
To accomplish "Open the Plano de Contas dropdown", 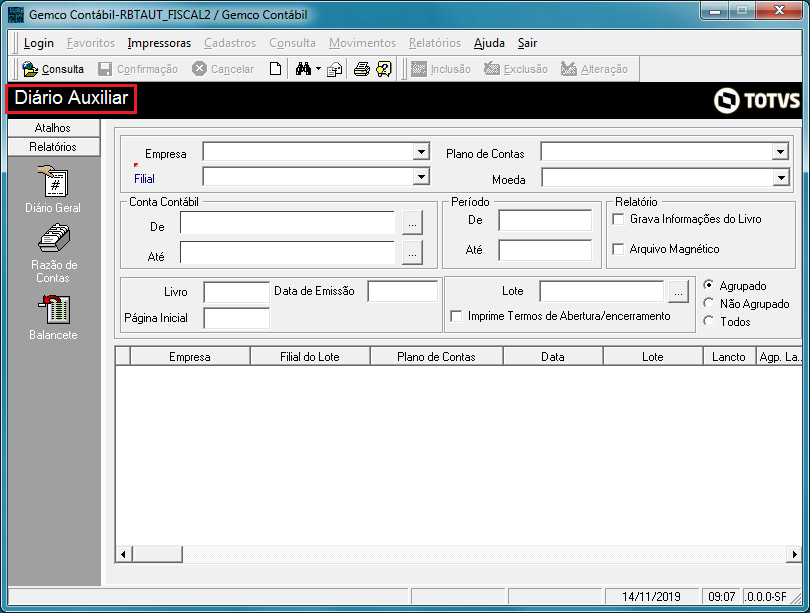I will (x=780, y=152).
